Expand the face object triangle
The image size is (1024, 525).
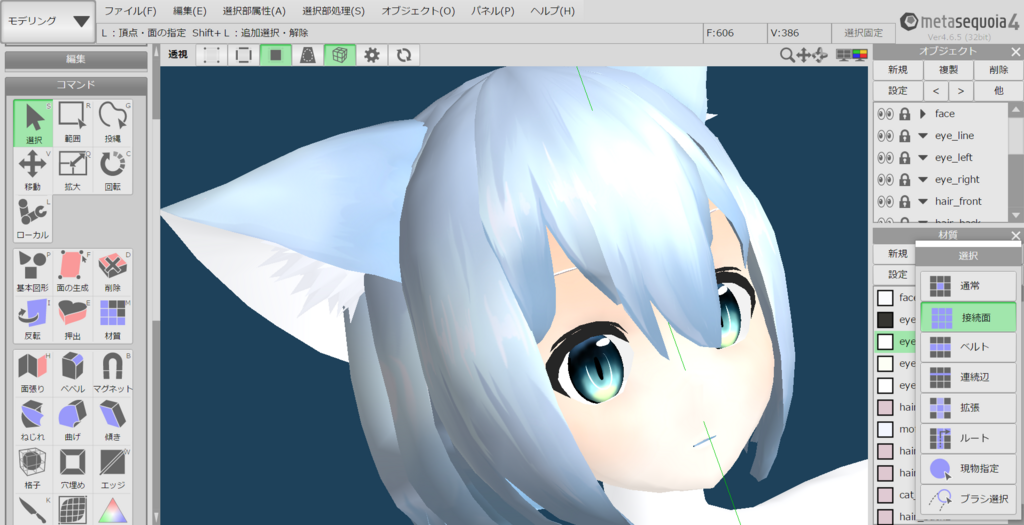923,114
